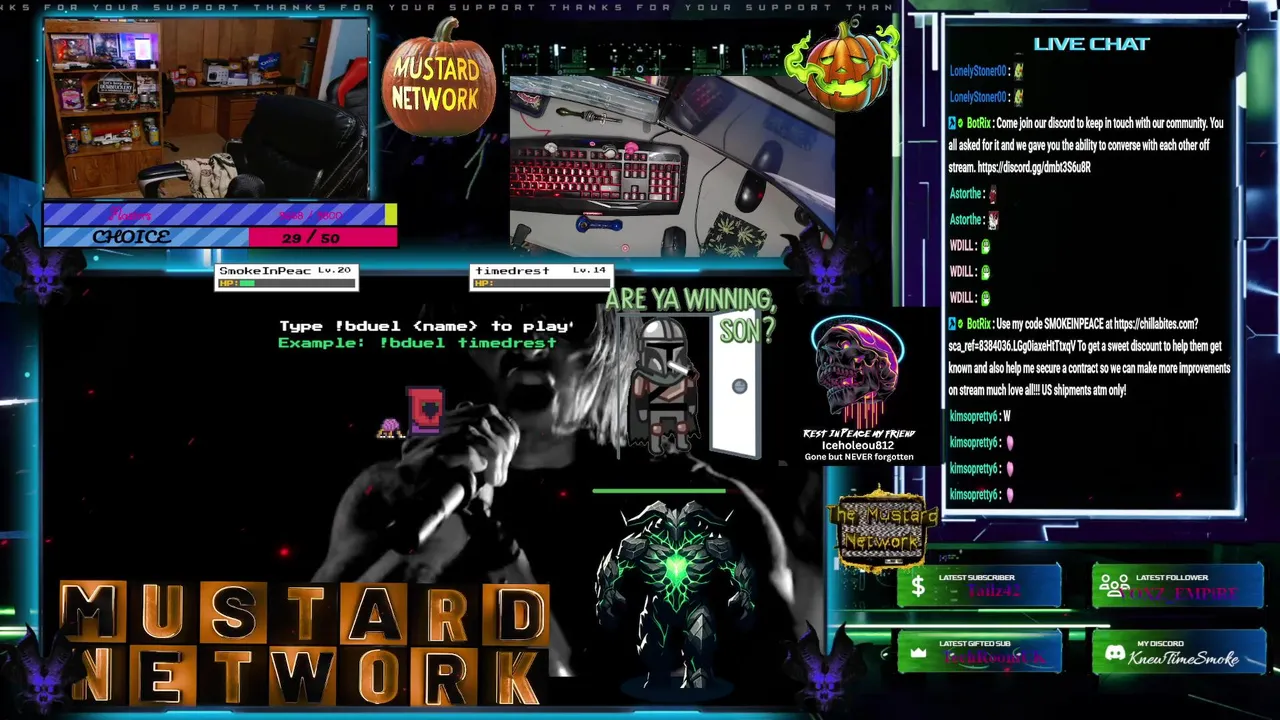
Task: Click the red heart banner sprite
Action: click(425, 410)
